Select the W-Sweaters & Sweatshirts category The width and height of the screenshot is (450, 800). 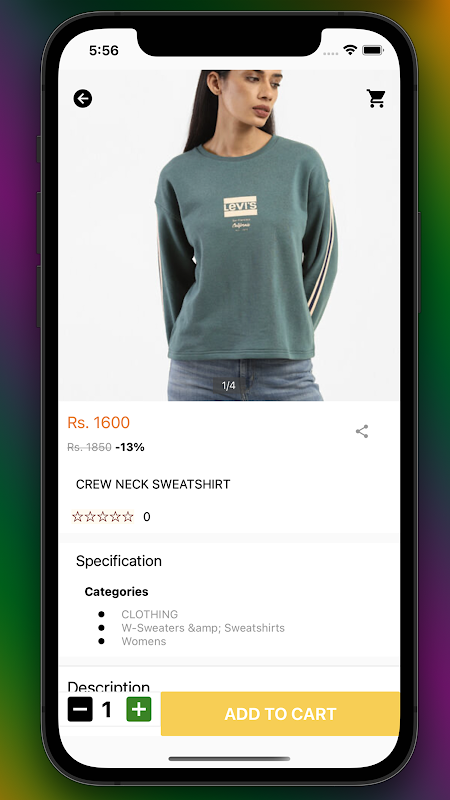click(x=203, y=628)
